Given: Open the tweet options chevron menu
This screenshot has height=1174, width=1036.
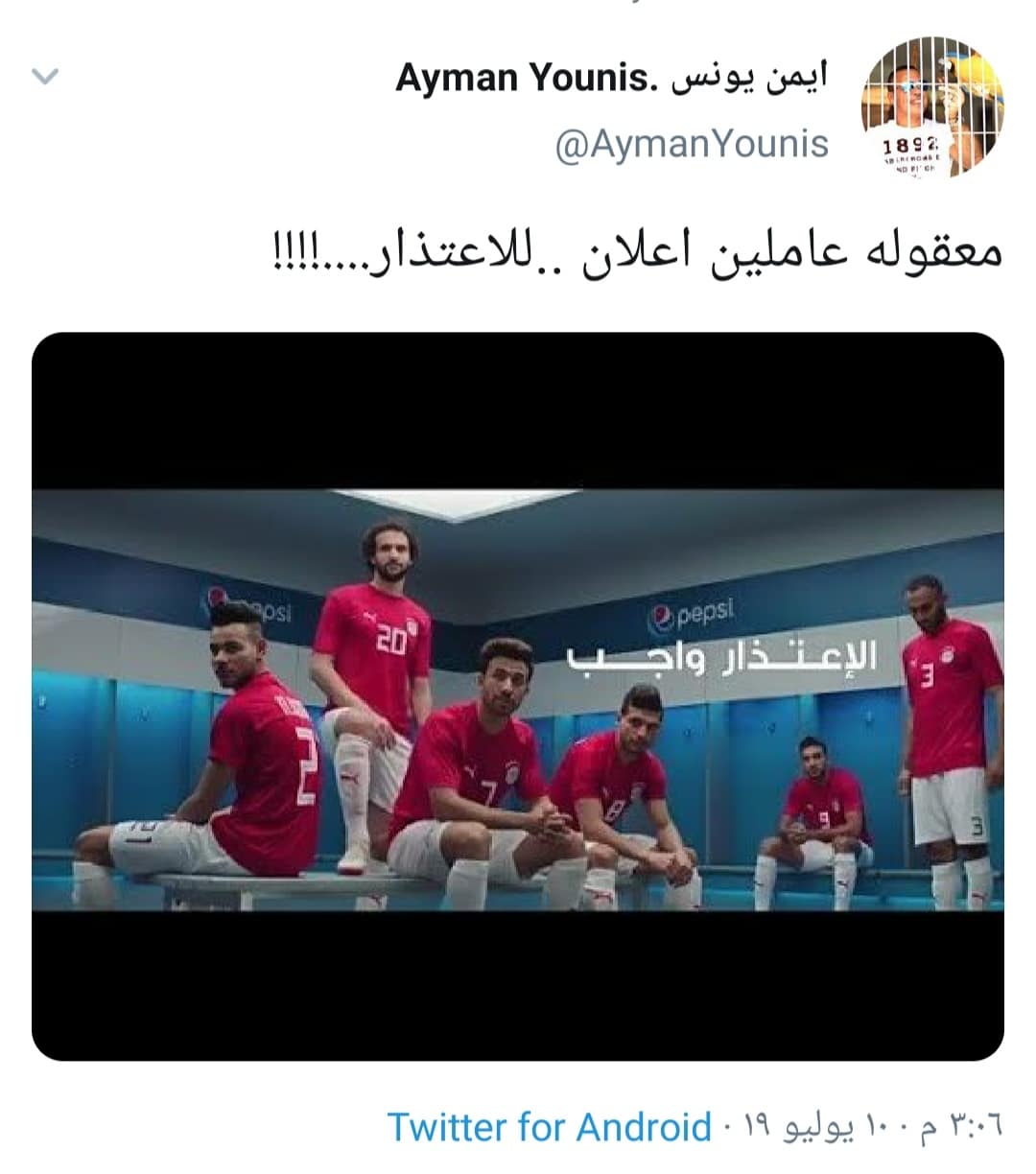Looking at the screenshot, I should tap(46, 77).
